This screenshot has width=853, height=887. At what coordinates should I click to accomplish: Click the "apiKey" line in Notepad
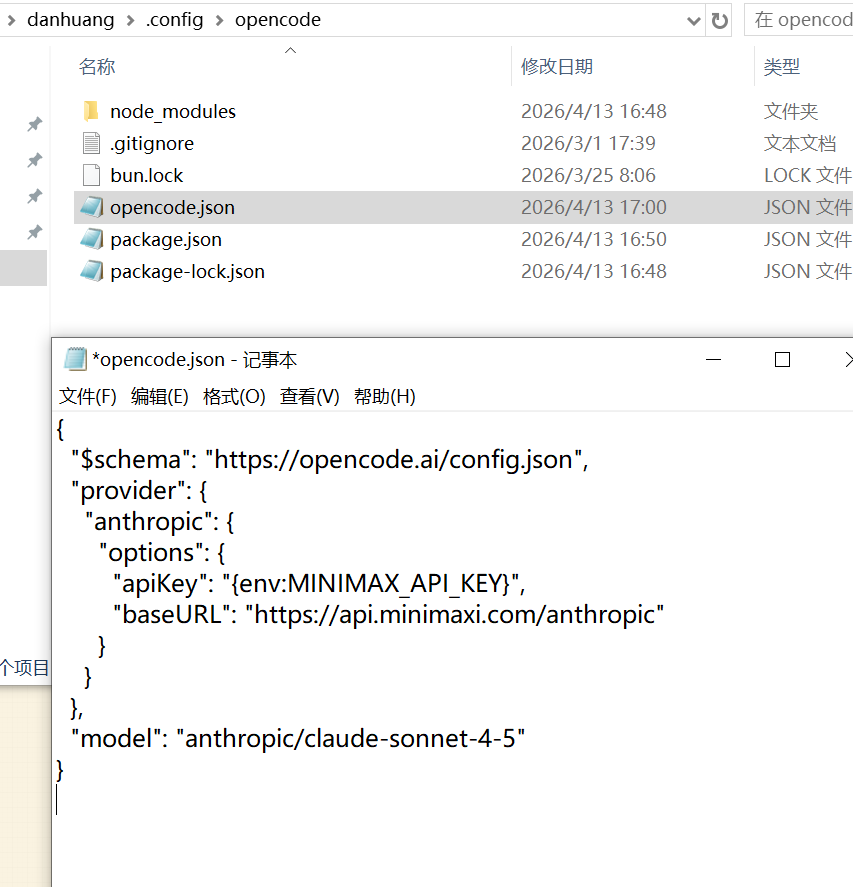[319, 583]
